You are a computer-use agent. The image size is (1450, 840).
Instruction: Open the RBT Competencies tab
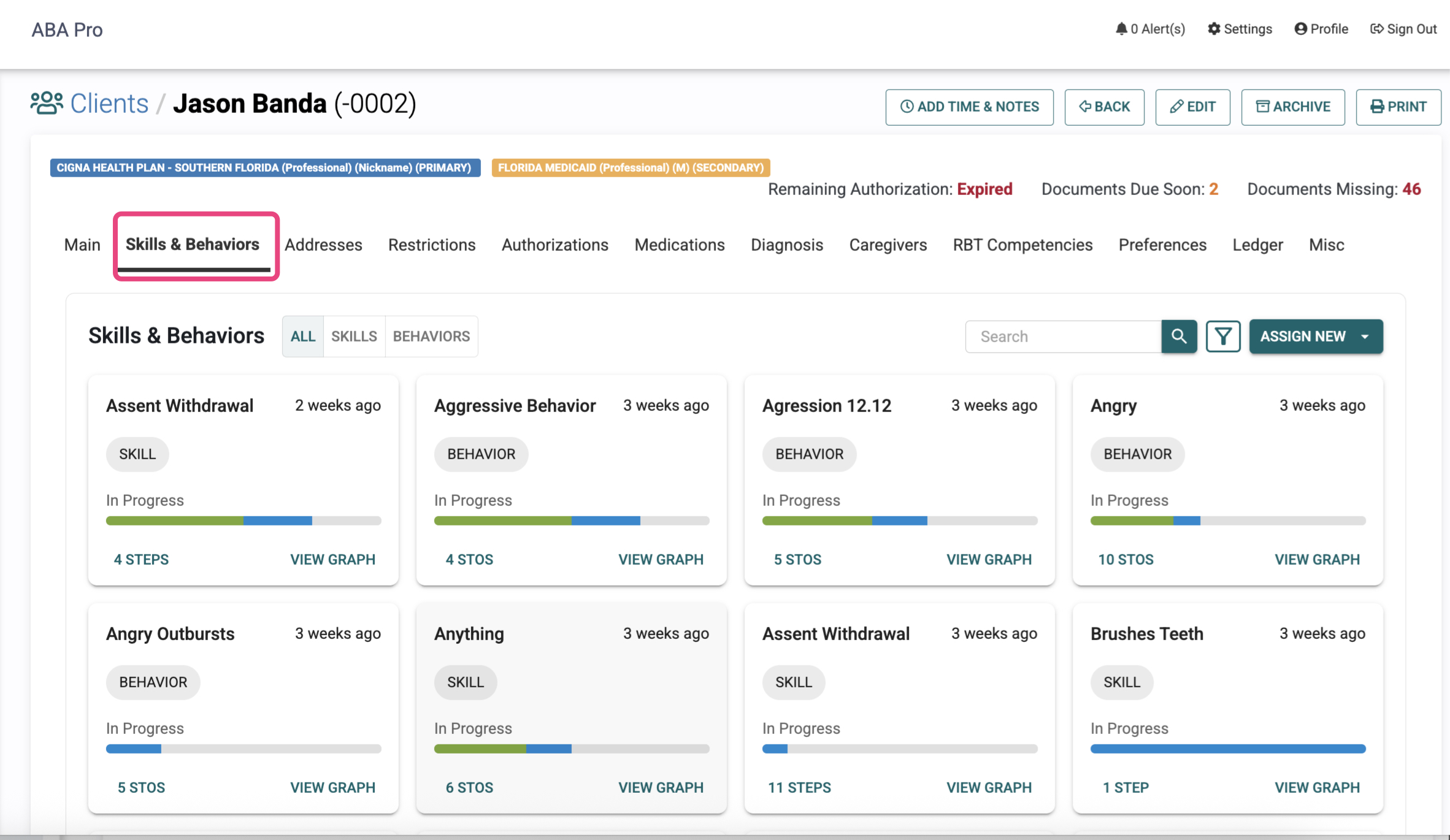(x=1022, y=245)
